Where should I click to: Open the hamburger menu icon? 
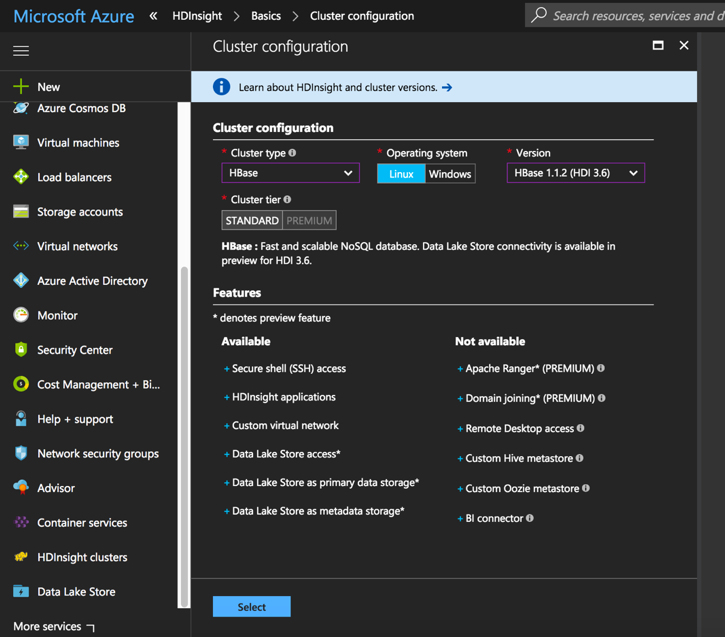(21, 50)
